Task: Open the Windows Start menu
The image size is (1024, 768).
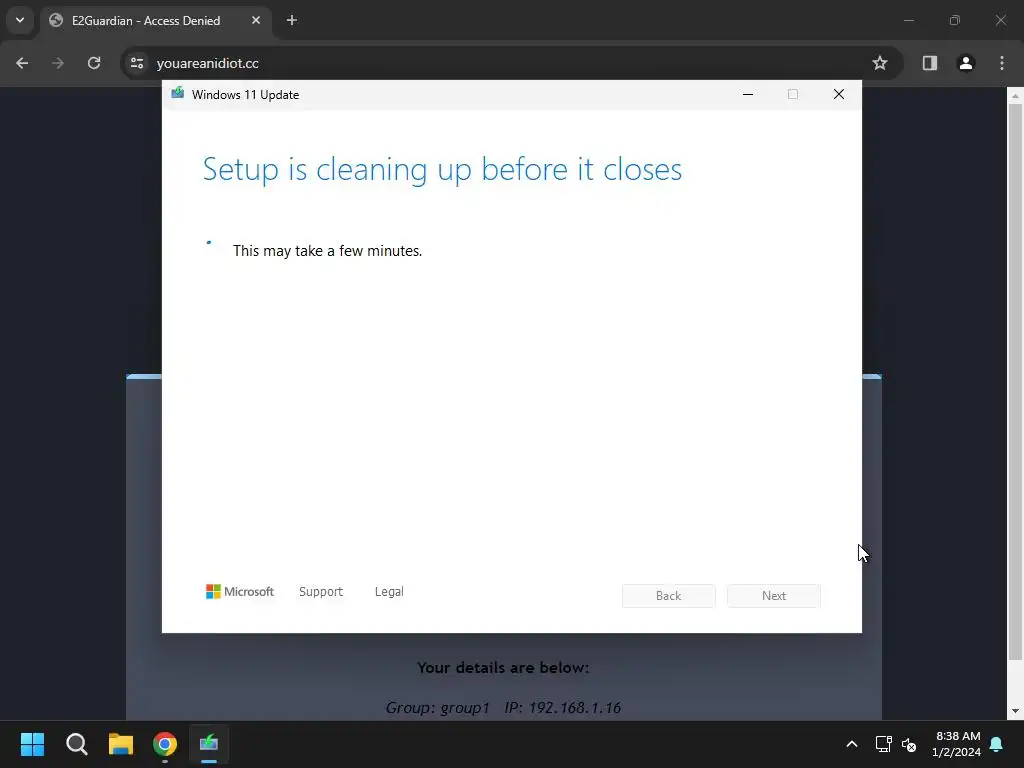Action: [32, 744]
